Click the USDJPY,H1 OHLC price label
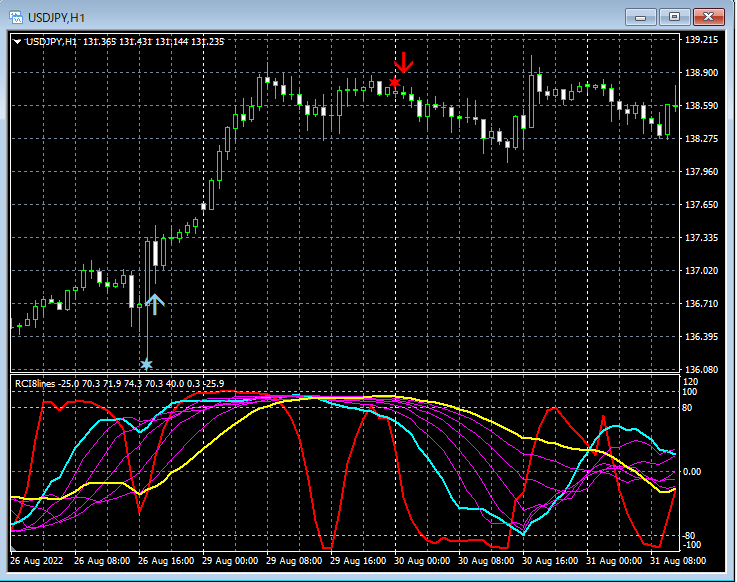The width and height of the screenshot is (737, 582). click(x=125, y=42)
